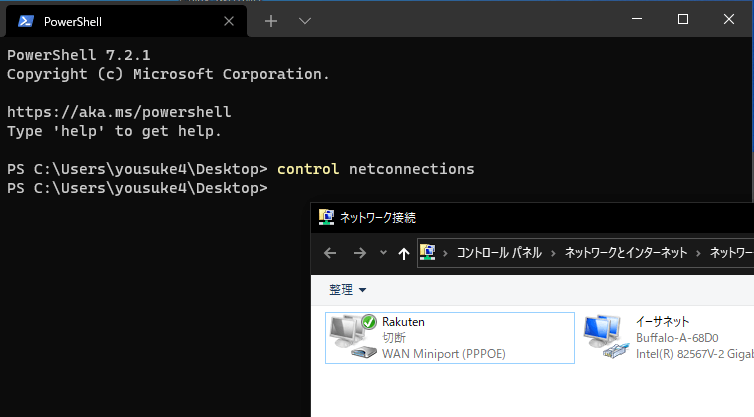Expand the chevron after ネットワークとインターネット
The height and width of the screenshot is (417, 754).
coord(698,253)
